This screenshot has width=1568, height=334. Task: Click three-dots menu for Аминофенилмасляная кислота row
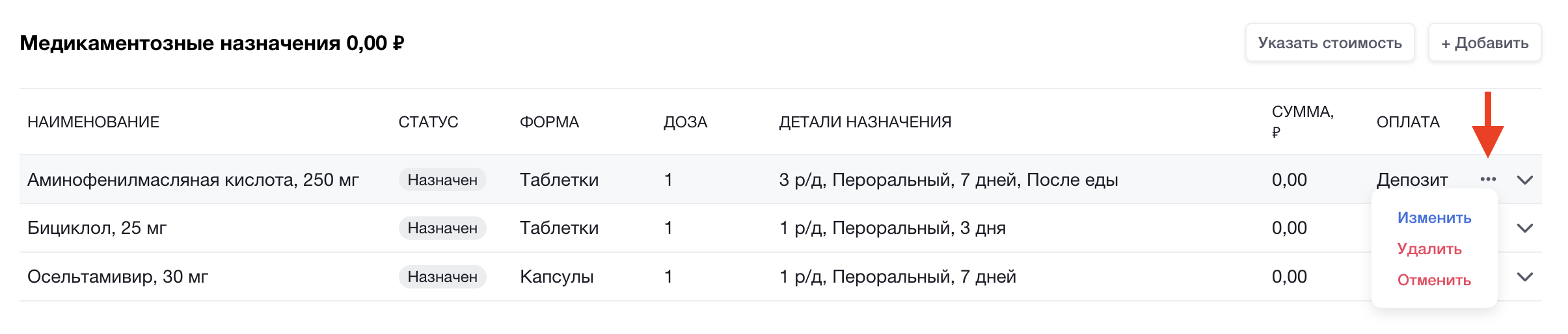tap(1488, 179)
